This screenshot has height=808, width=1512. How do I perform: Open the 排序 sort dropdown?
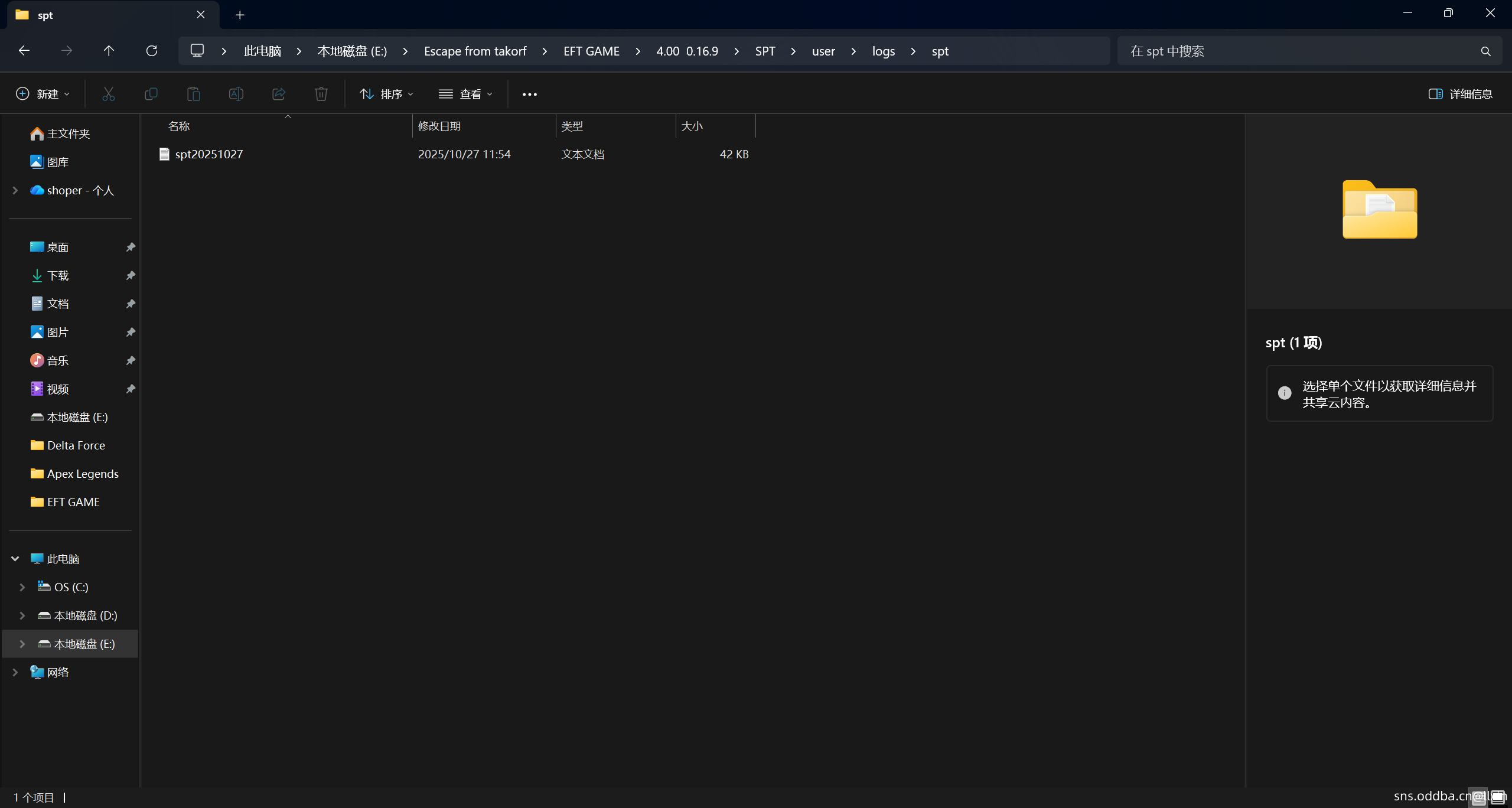[387, 94]
